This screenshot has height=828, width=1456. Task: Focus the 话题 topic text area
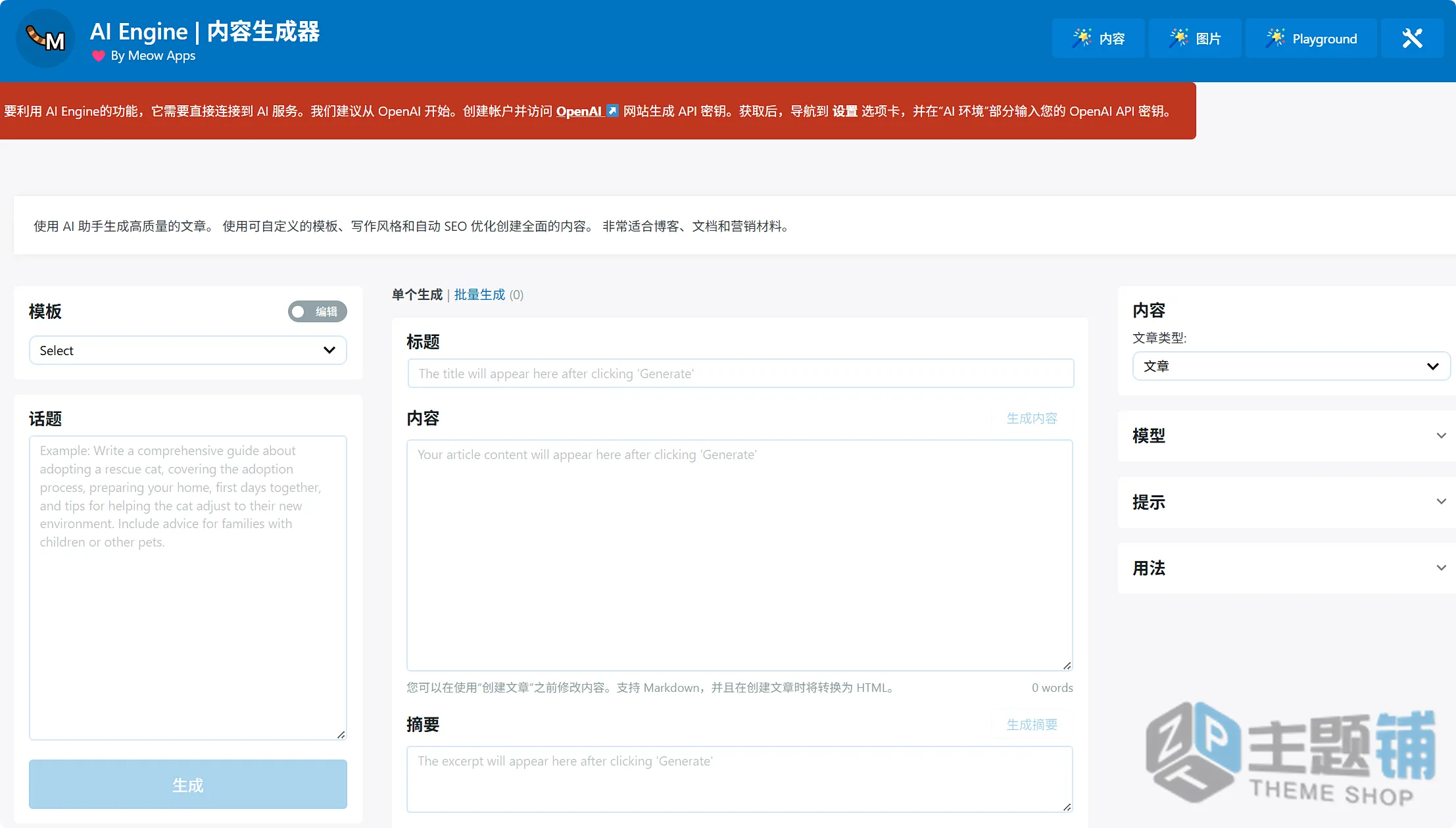coord(188,587)
